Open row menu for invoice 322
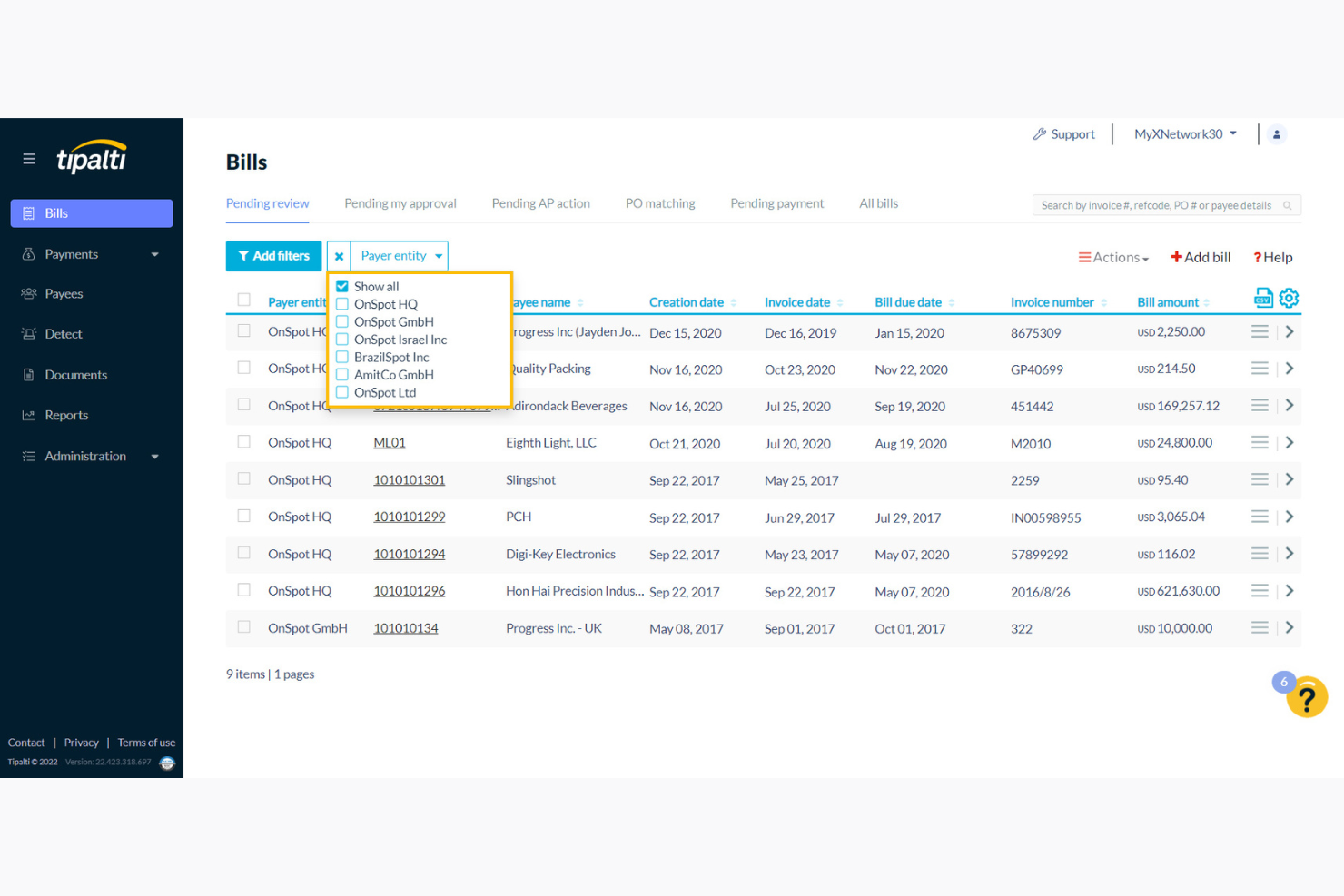The width and height of the screenshot is (1344, 896). coord(1260,628)
